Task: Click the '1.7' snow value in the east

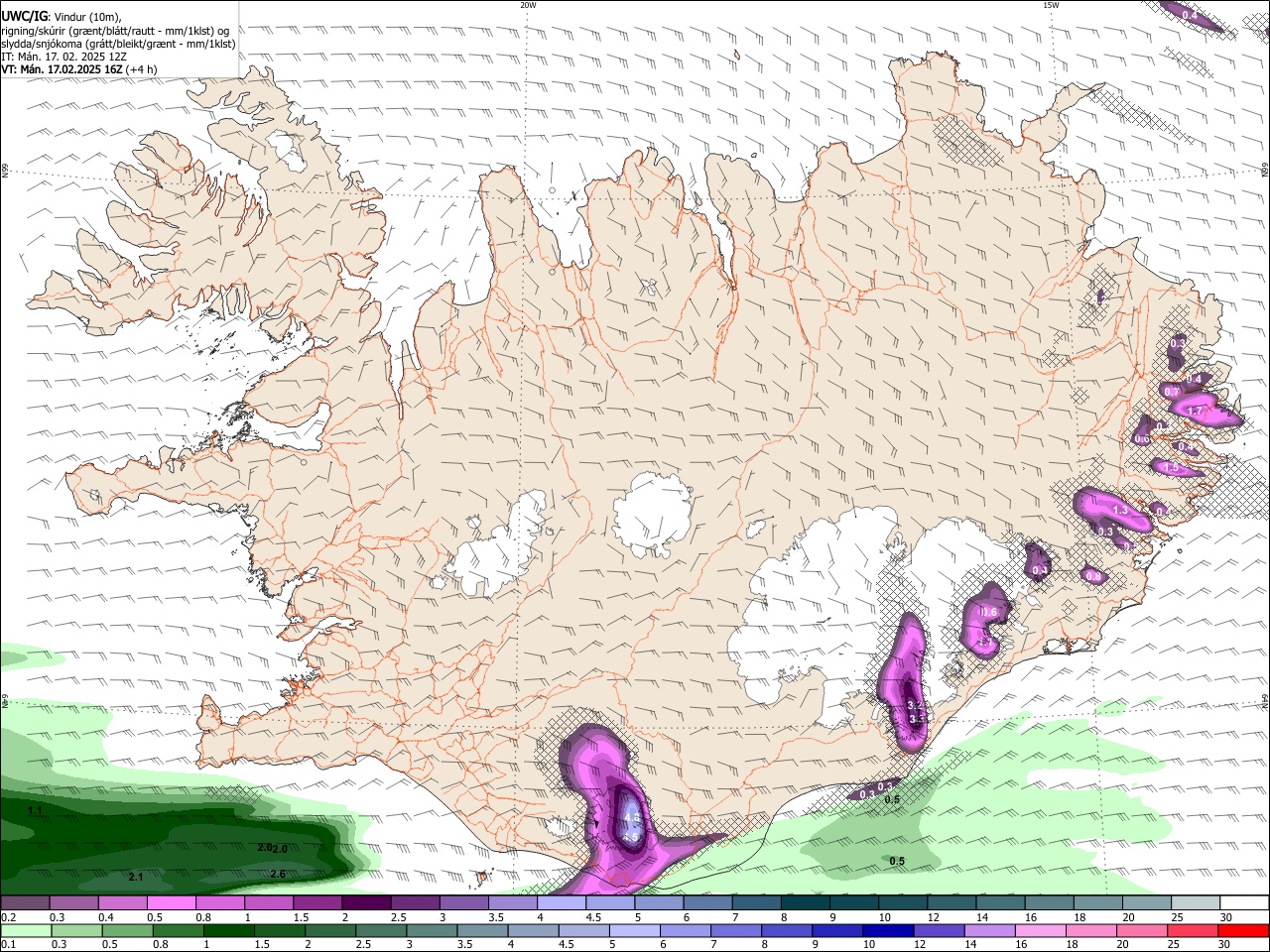Action: pos(1196,411)
